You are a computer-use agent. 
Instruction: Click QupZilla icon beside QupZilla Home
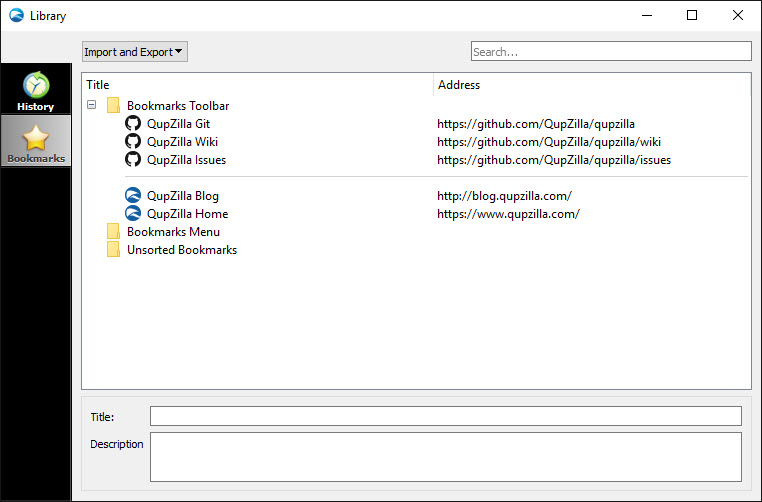tap(133, 213)
